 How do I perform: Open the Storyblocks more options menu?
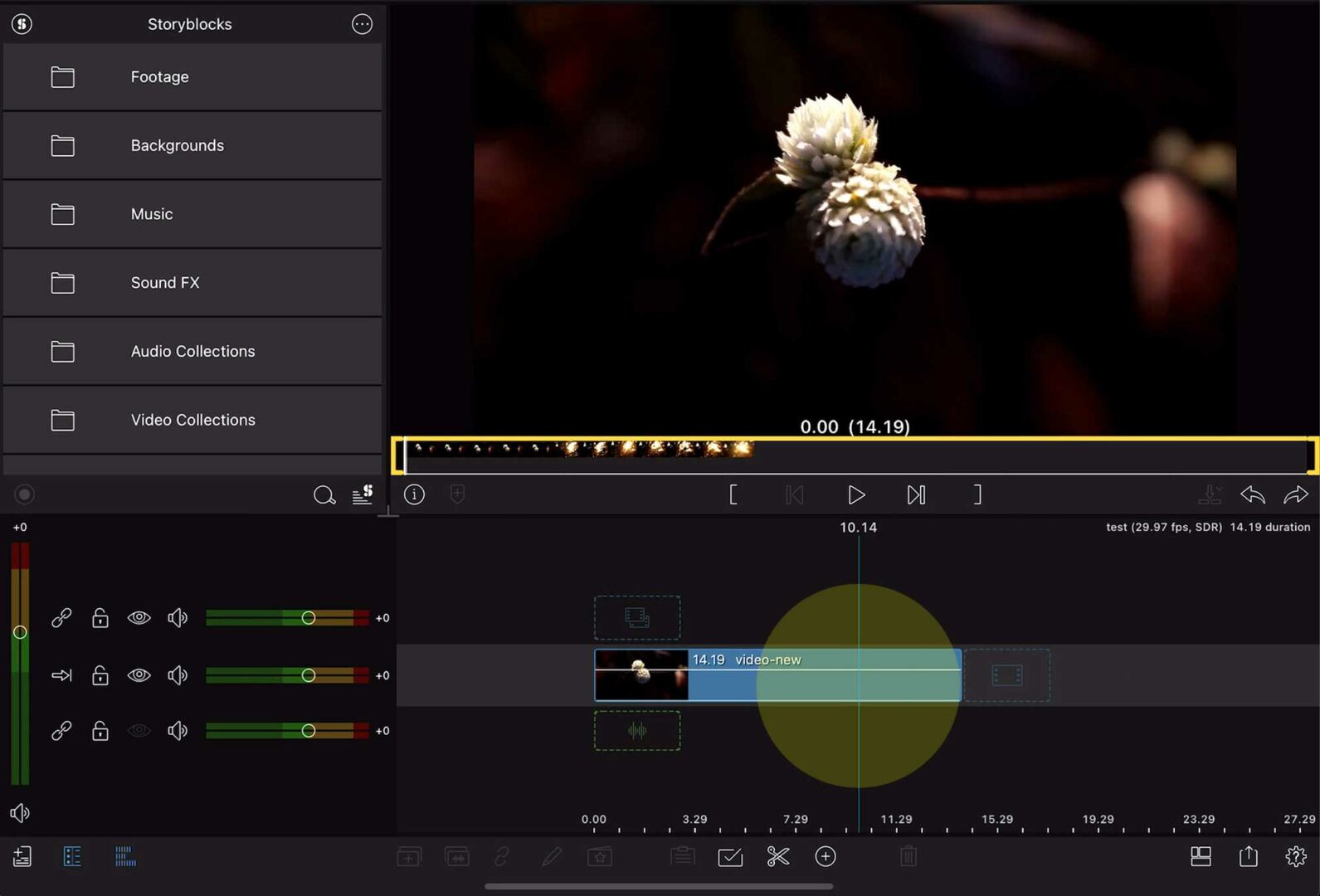pyautogui.click(x=362, y=24)
